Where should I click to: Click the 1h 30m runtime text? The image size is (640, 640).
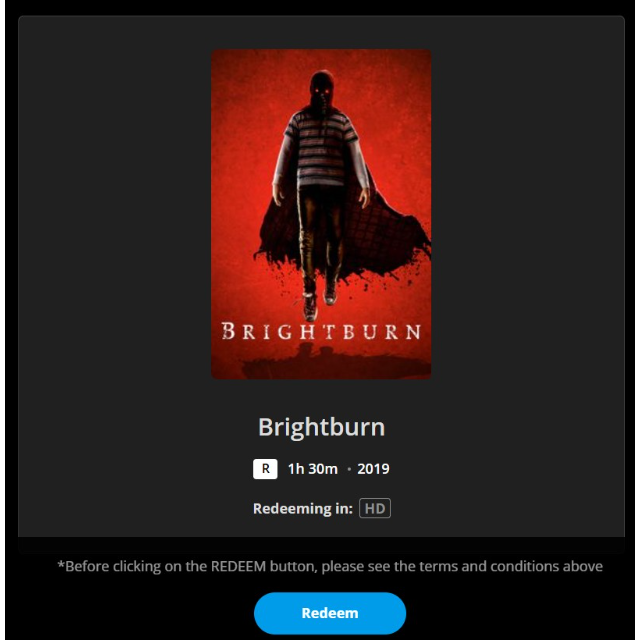coord(313,469)
